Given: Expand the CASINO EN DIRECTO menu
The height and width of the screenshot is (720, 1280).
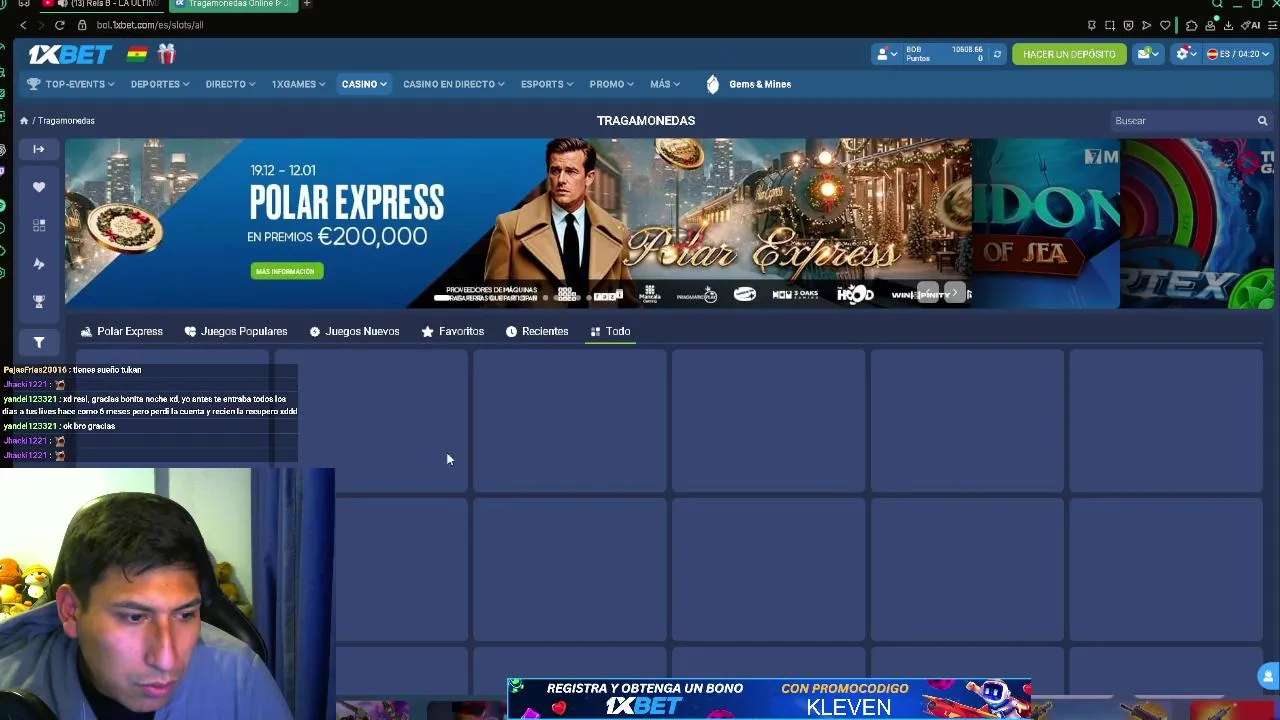Looking at the screenshot, I should point(454,85).
